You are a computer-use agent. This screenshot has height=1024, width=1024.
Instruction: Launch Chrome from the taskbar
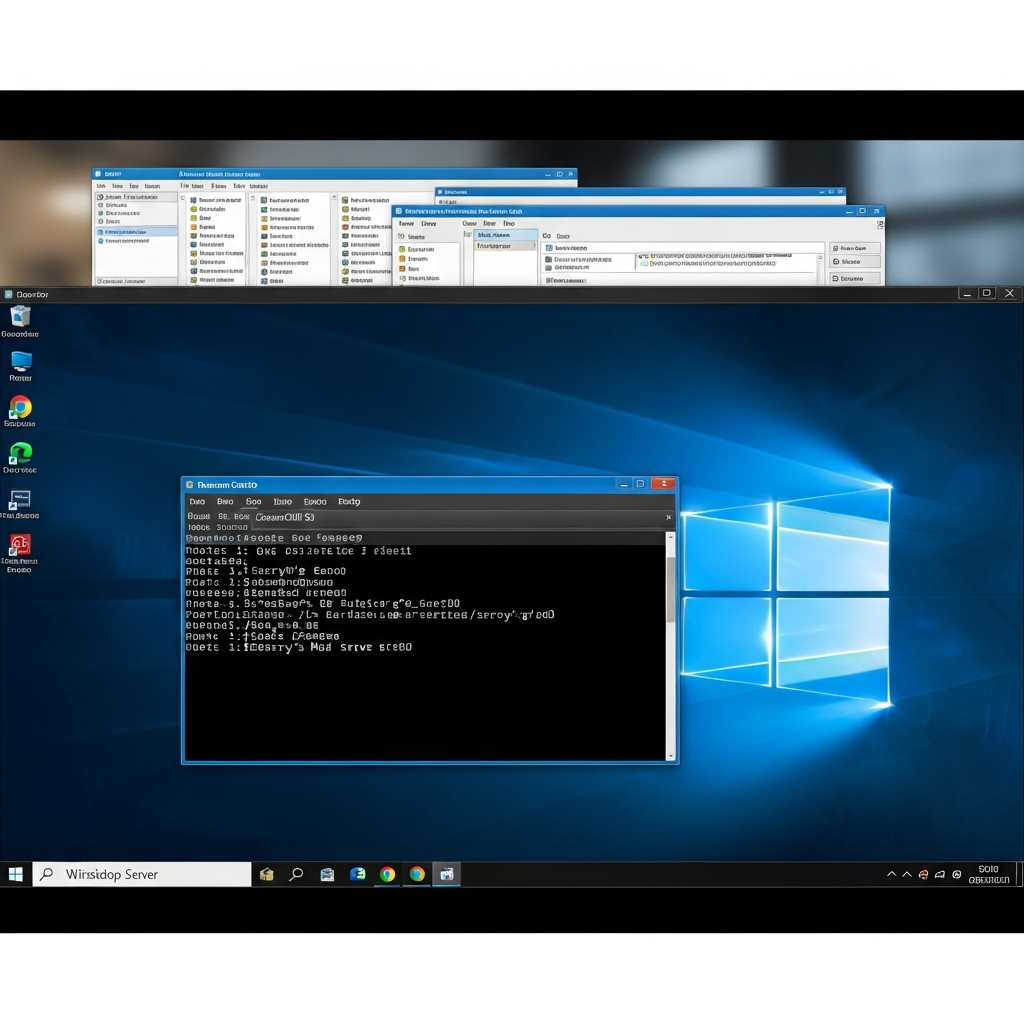387,873
